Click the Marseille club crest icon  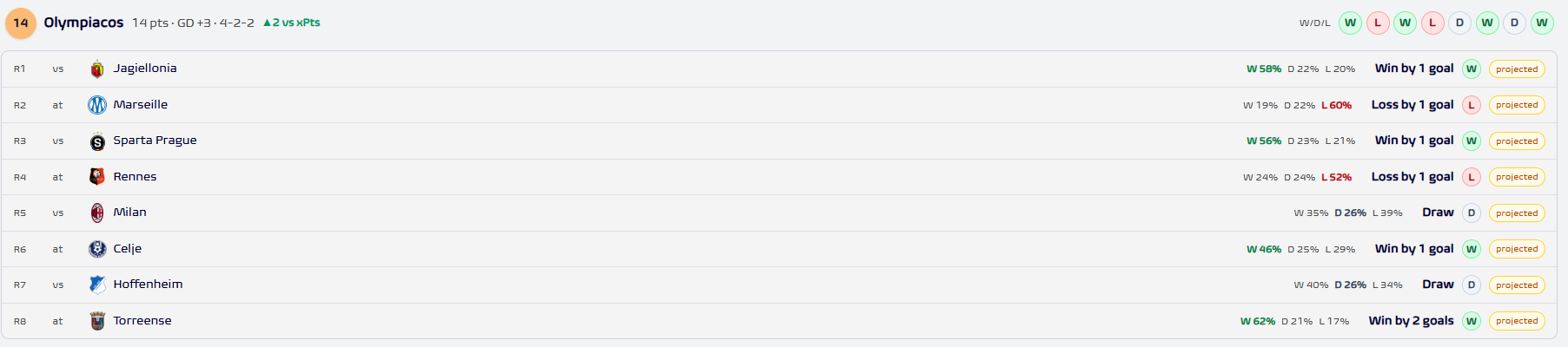point(97,105)
